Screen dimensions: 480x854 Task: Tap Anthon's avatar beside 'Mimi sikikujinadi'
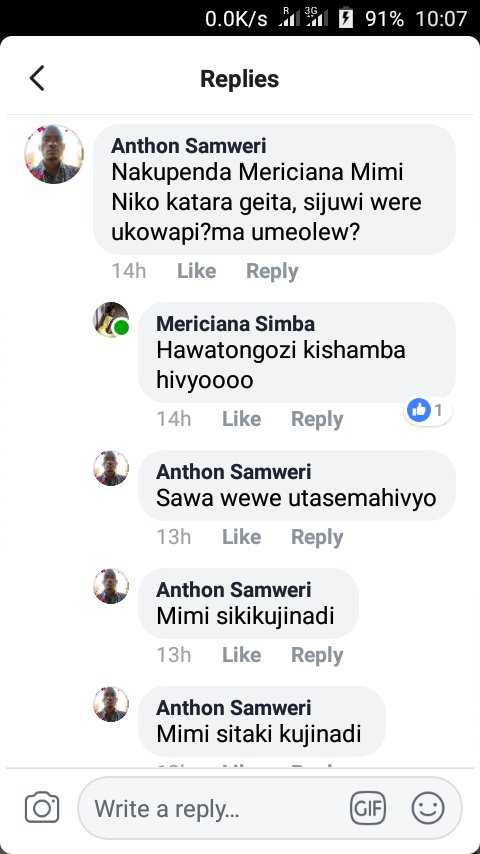tap(111, 586)
